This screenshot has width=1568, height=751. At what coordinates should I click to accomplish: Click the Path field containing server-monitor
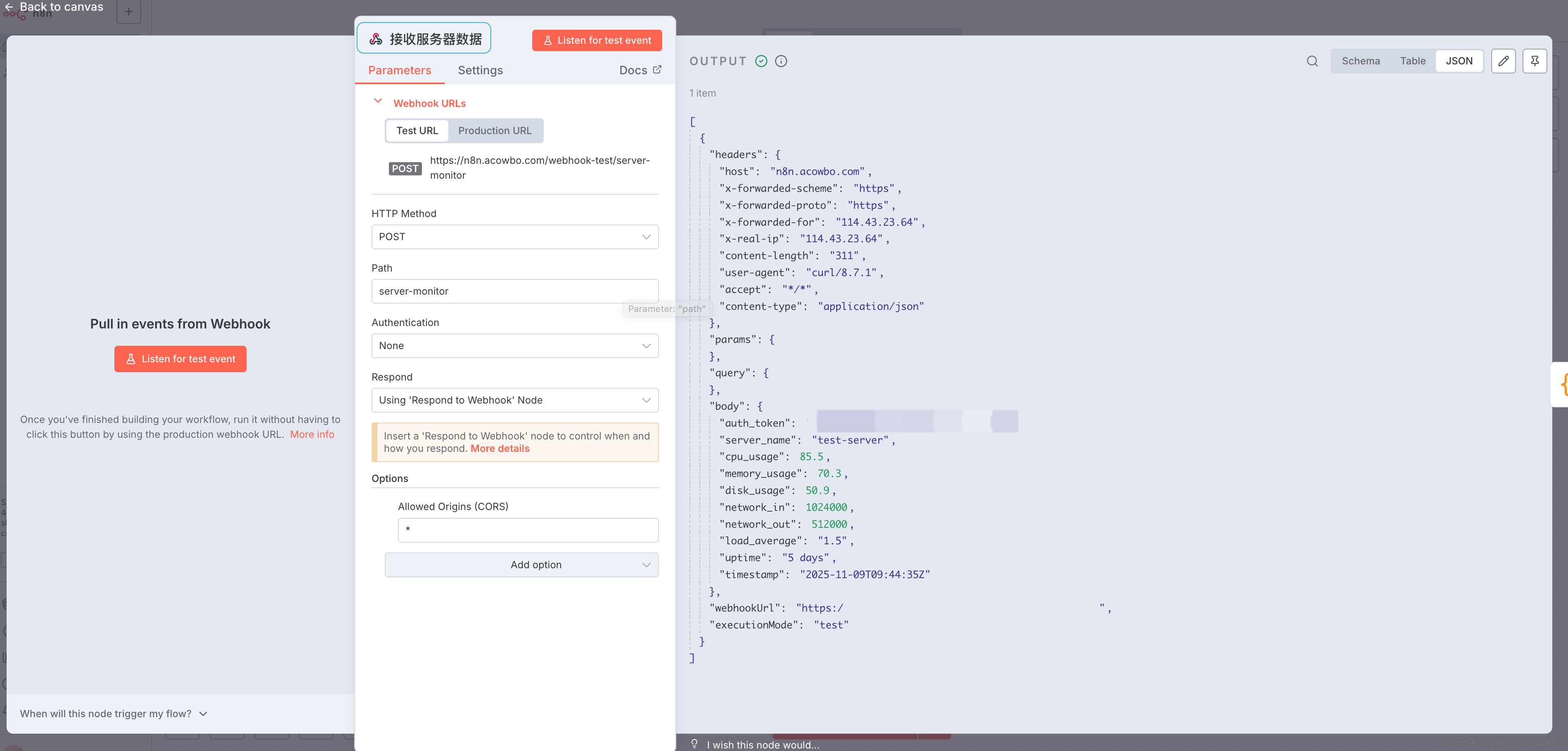(514, 291)
